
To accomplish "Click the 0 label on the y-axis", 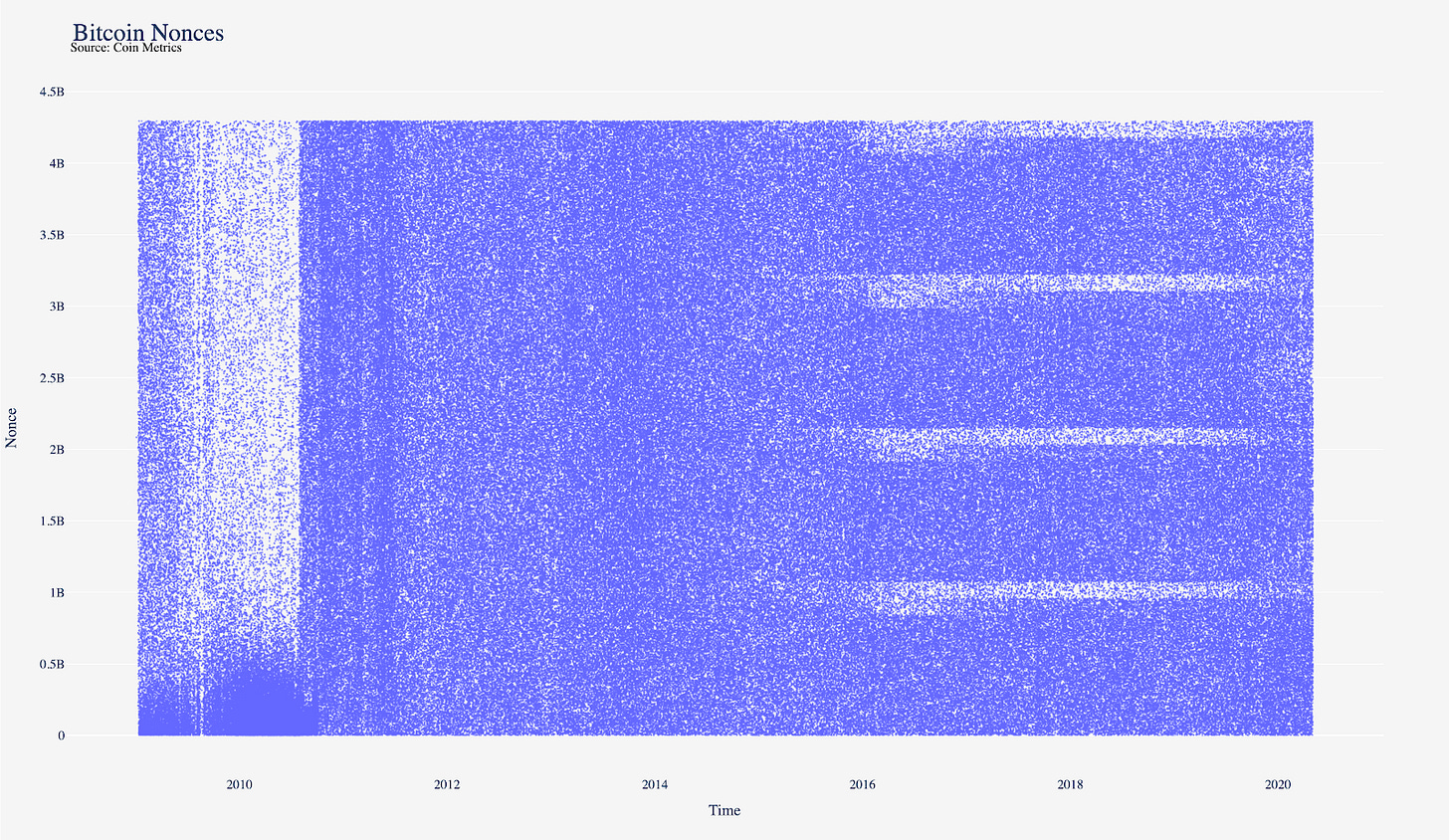I will pyautogui.click(x=61, y=735).
